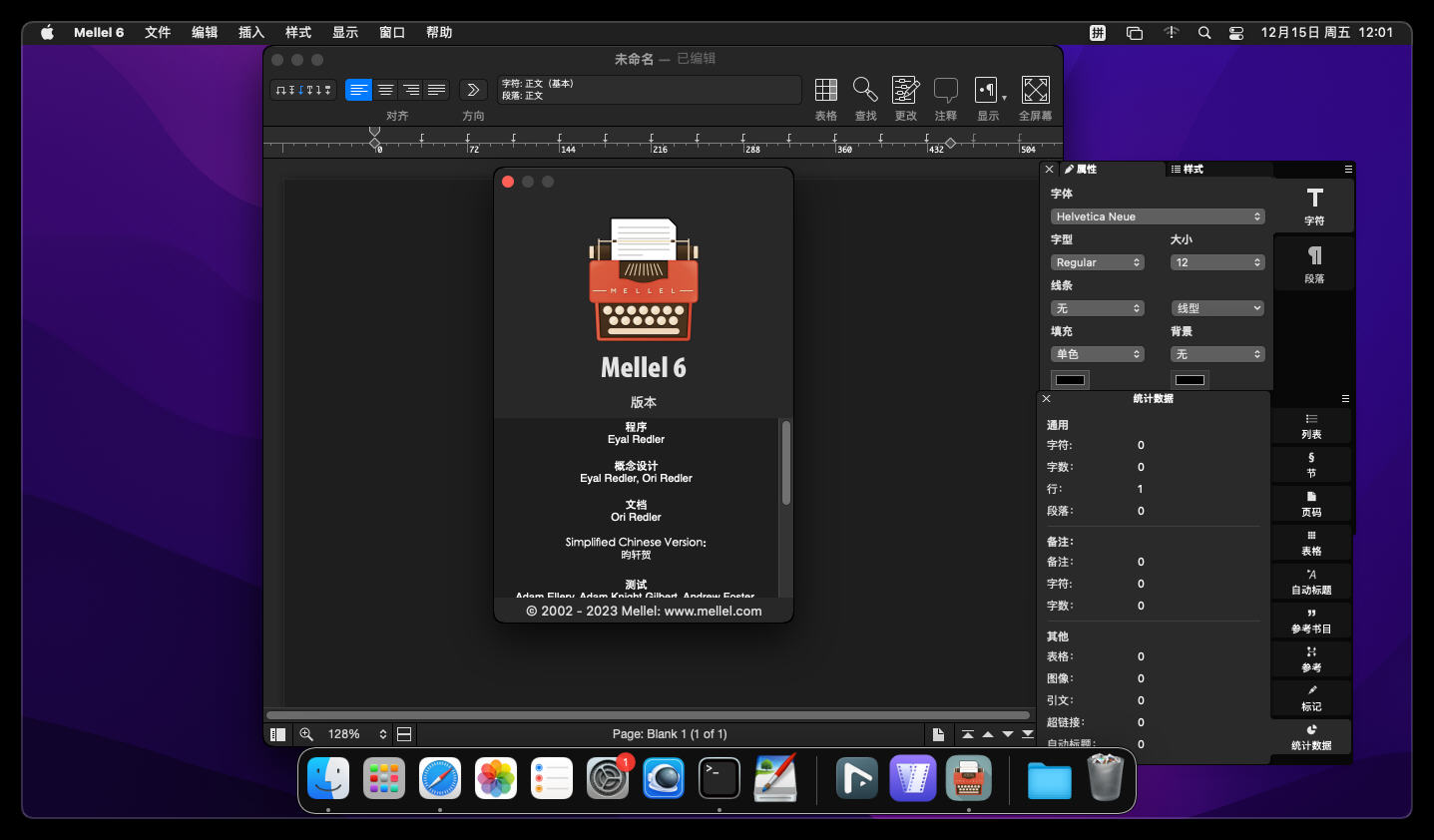Insert a 注释 (note) via speech-bubble icon
This screenshot has width=1434, height=840.
945,91
